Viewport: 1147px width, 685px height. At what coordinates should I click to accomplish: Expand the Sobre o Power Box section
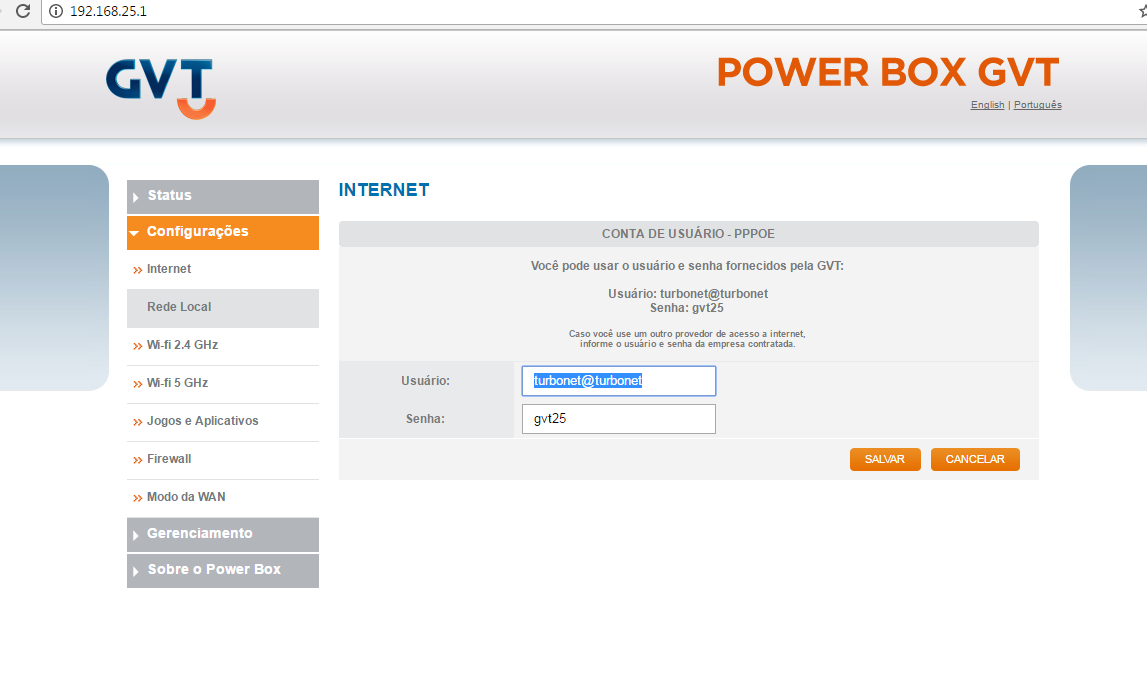tap(222, 570)
